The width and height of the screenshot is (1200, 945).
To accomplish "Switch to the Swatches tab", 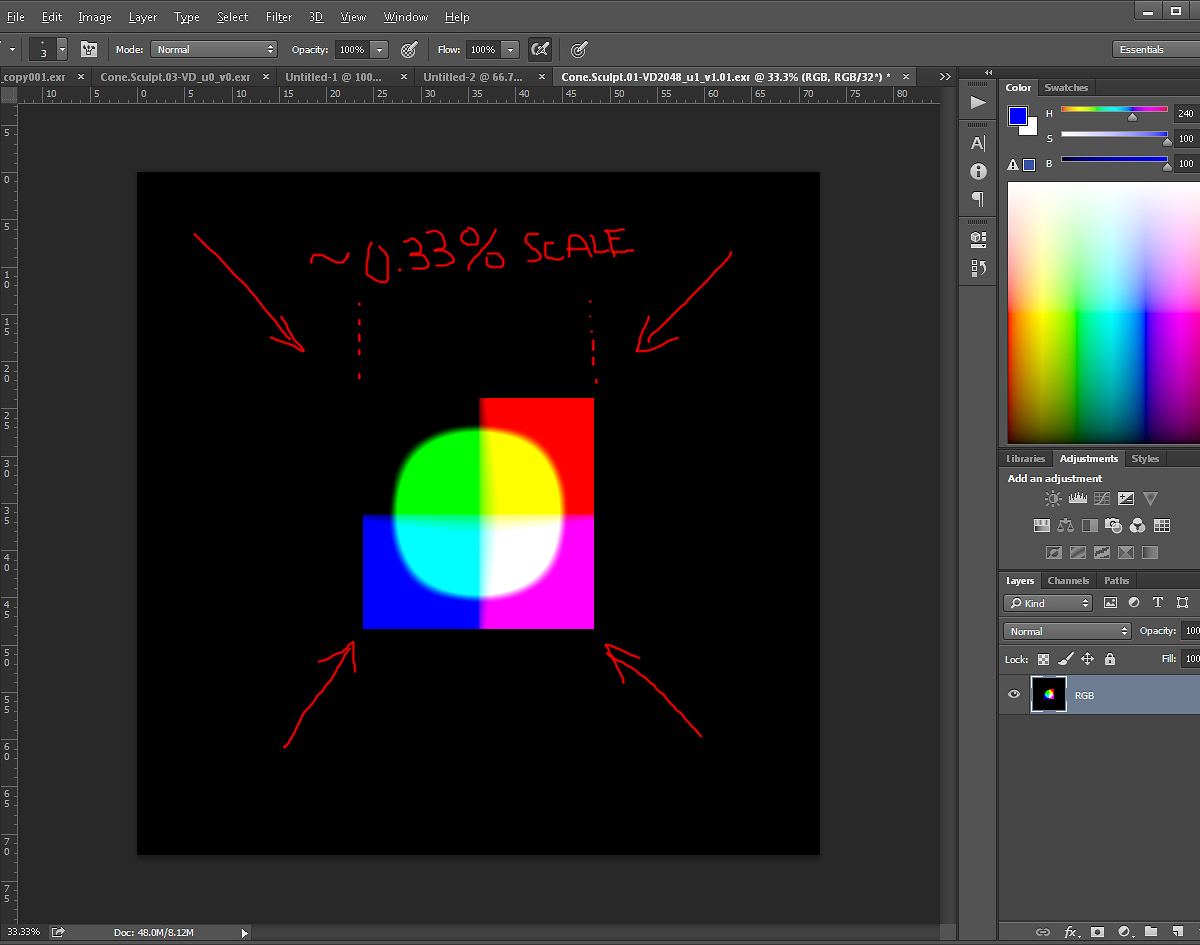I will point(1066,87).
